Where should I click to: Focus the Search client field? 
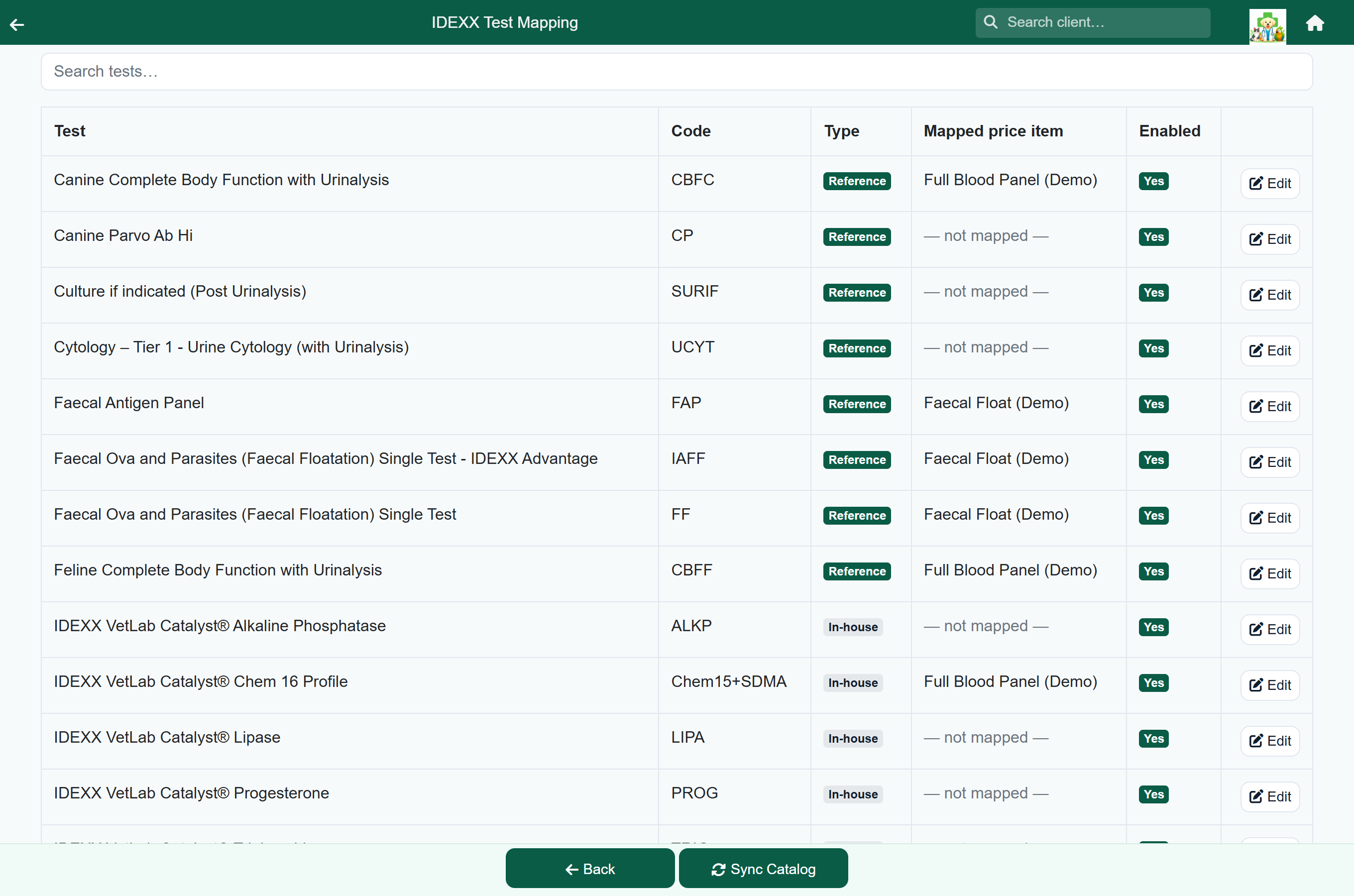pyautogui.click(x=1092, y=22)
